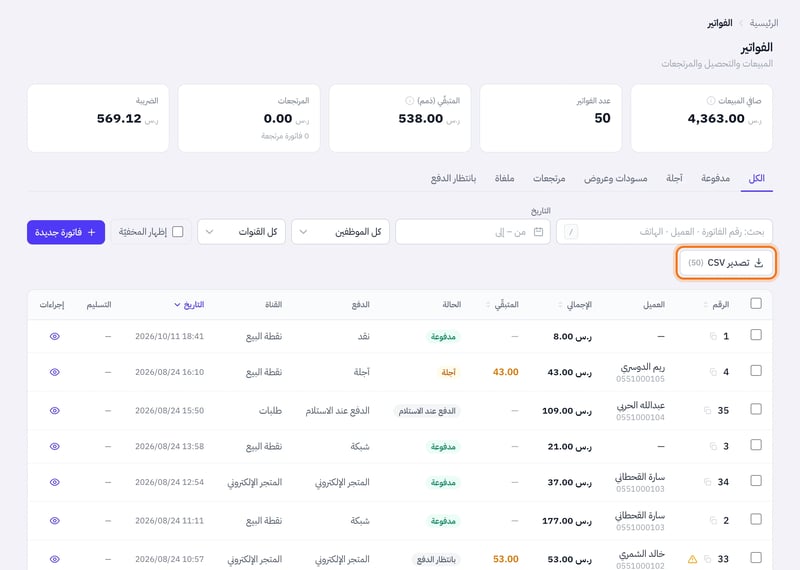The image size is (800, 570).
Task: Select the checkbox for invoice 1
Action: (x=756, y=335)
